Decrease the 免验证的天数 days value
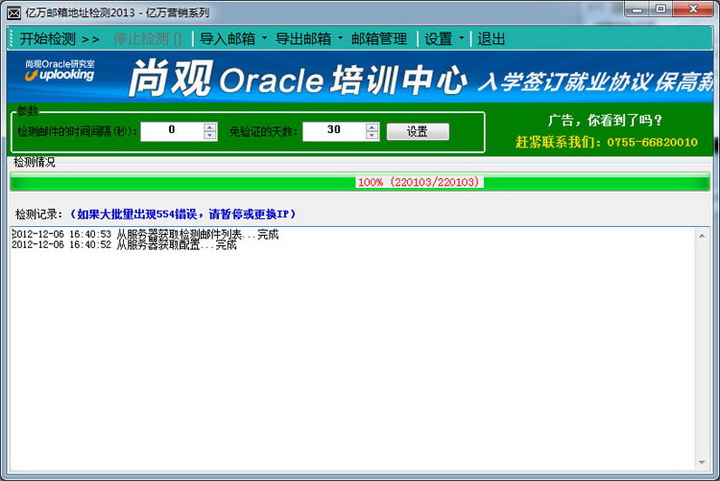The width and height of the screenshot is (720, 481). click(x=372, y=136)
